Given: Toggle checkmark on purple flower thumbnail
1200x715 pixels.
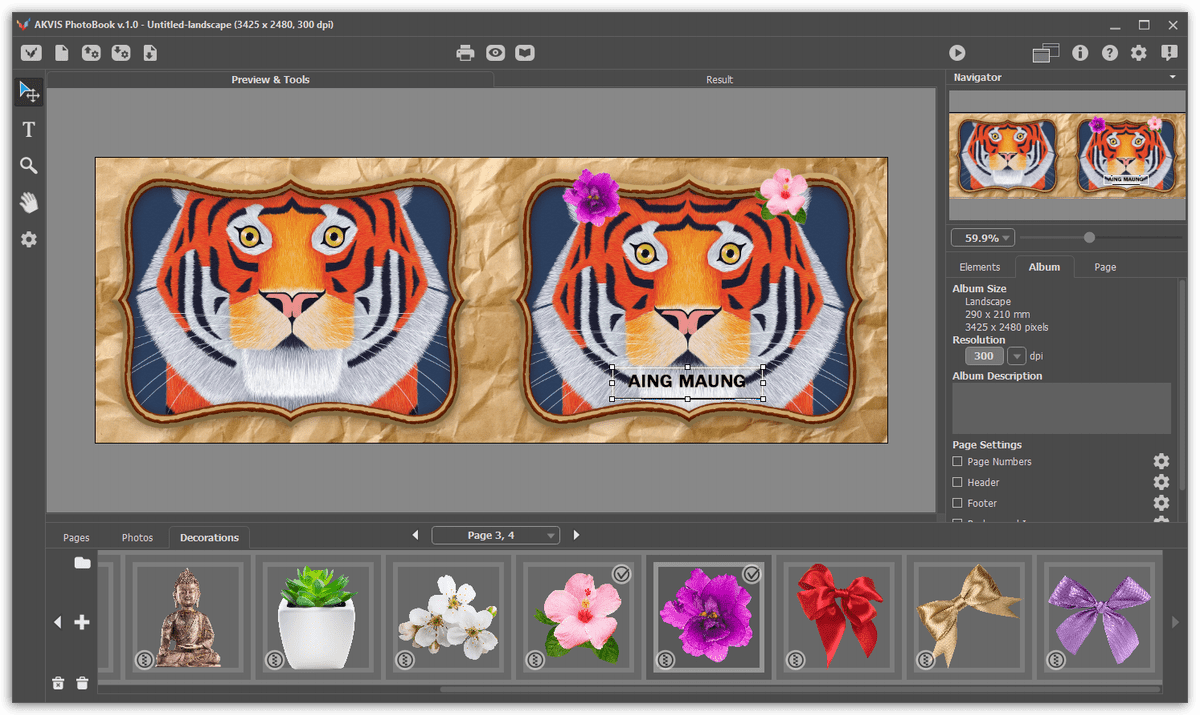Looking at the screenshot, I should pos(752,574).
